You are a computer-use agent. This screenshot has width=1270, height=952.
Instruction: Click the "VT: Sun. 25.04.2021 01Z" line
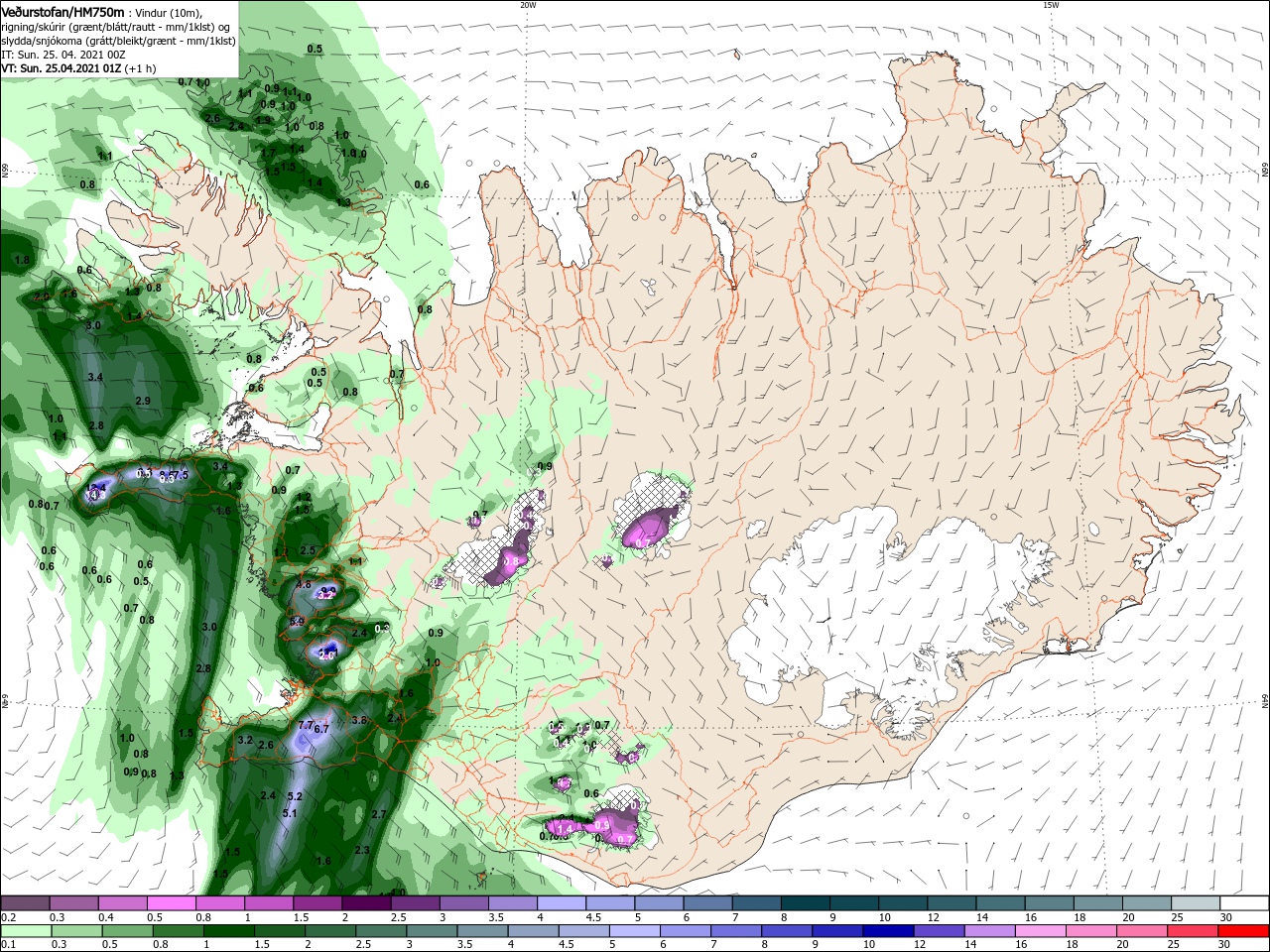61,68
